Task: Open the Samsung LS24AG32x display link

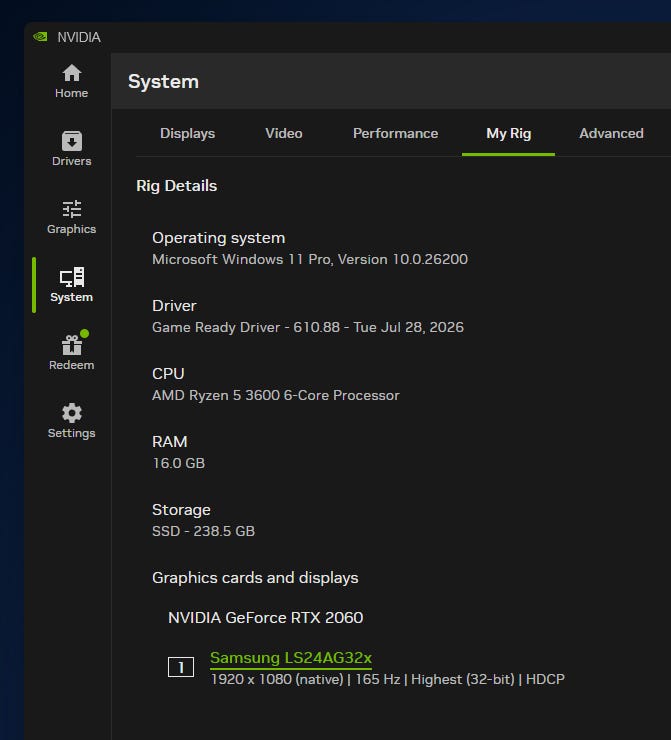Action: (291, 658)
